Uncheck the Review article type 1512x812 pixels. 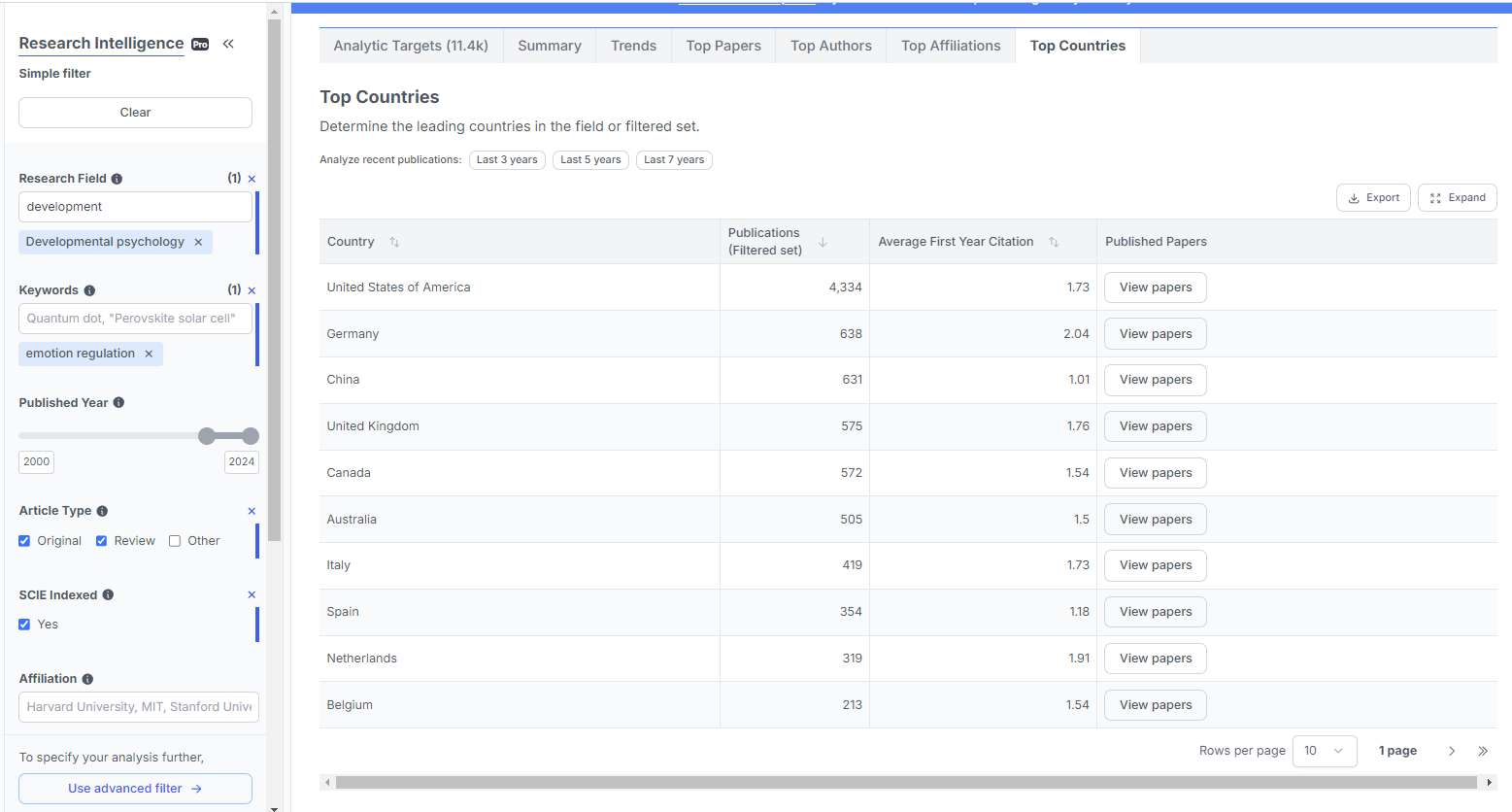100,540
